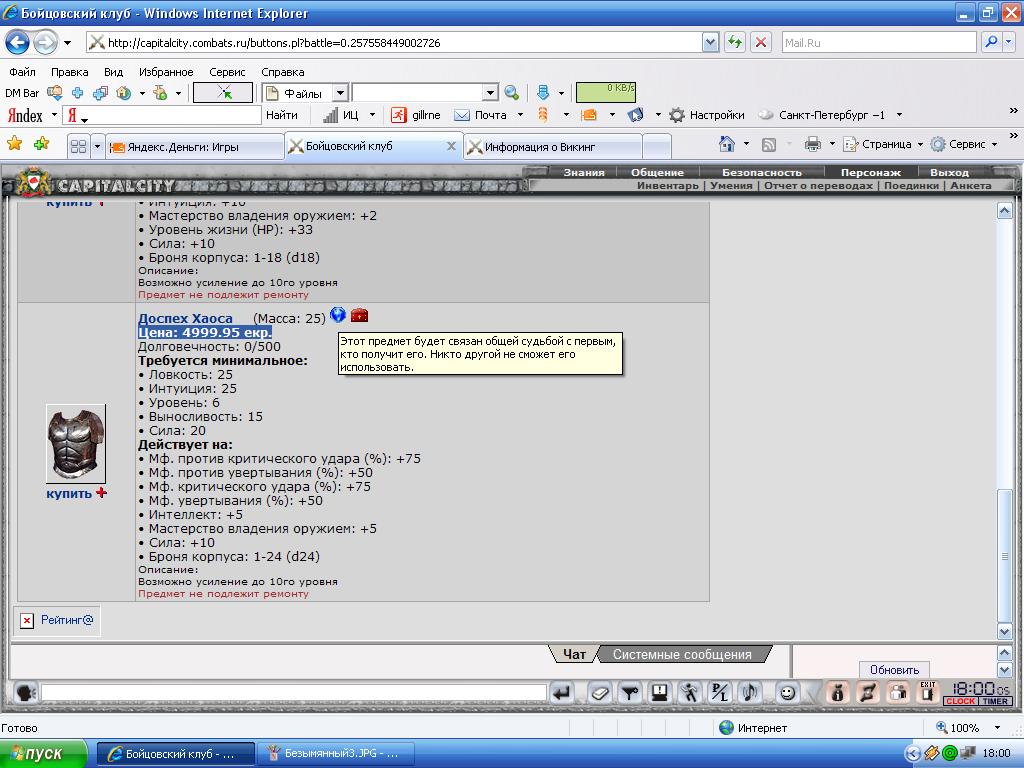Click the Доспех Хаоса armor thumbnail
This screenshot has width=1024, height=768.
click(x=76, y=443)
